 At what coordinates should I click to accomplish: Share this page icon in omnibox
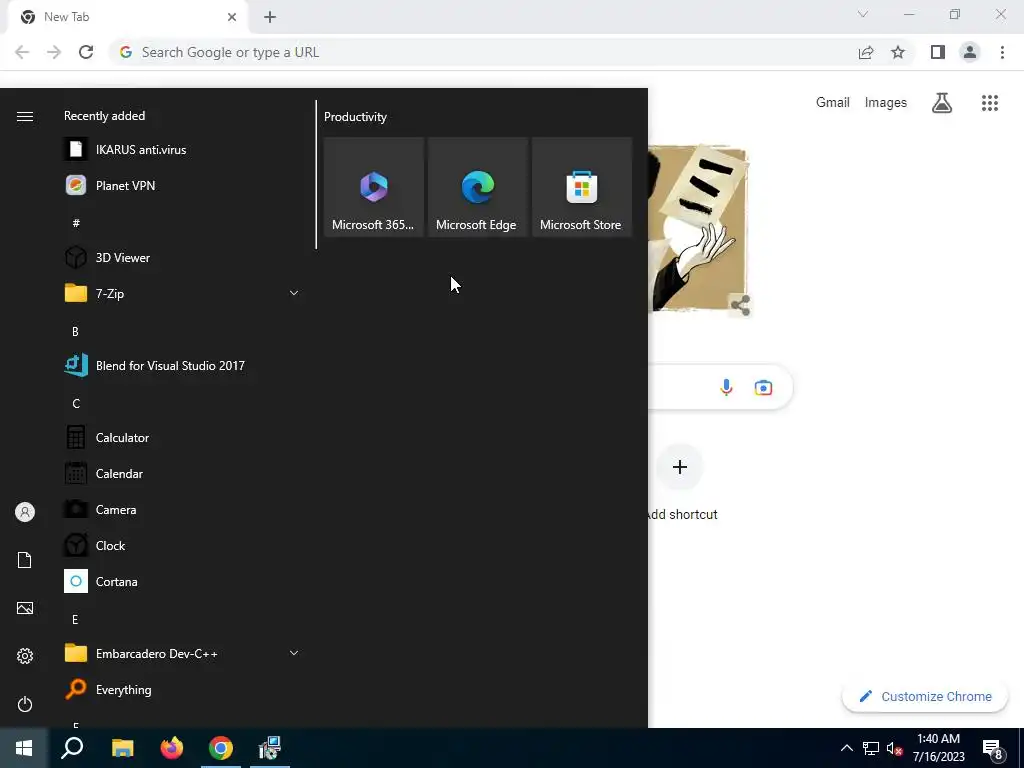click(866, 52)
